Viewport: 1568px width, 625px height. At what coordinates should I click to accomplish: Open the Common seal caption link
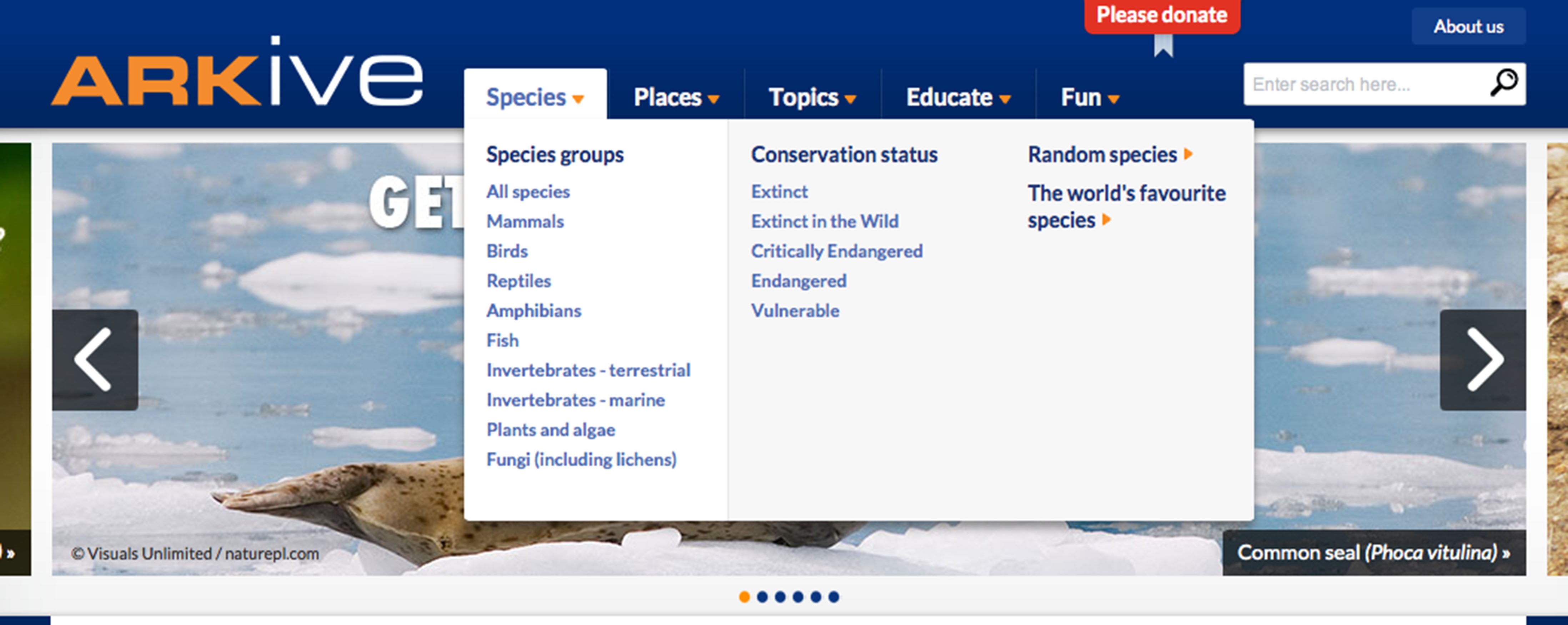1373,552
